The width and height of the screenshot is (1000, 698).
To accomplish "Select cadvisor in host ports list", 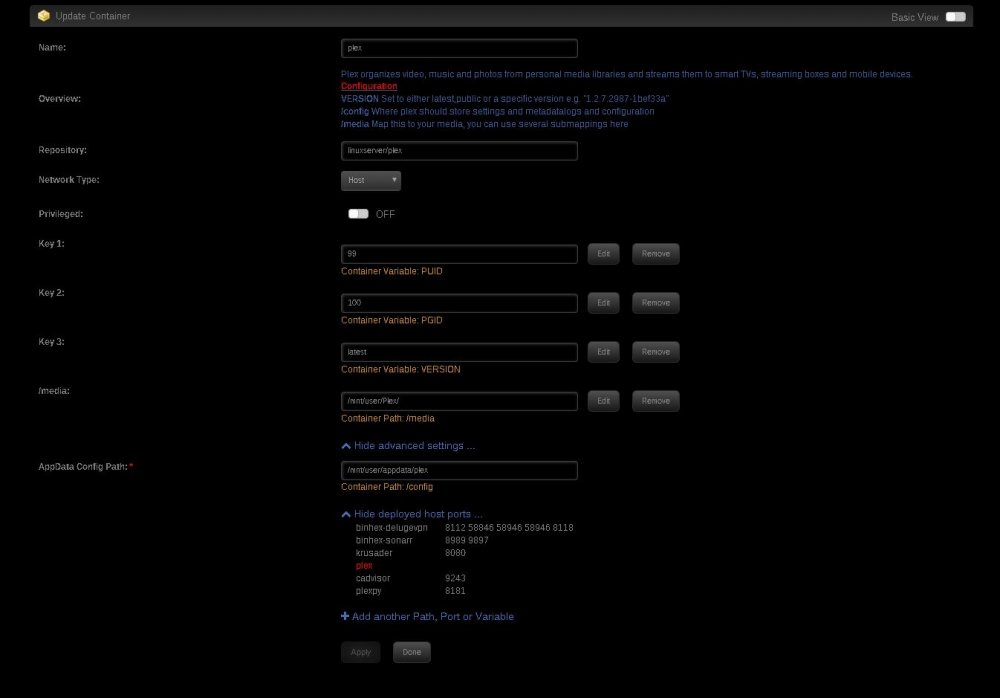I will tap(372, 578).
